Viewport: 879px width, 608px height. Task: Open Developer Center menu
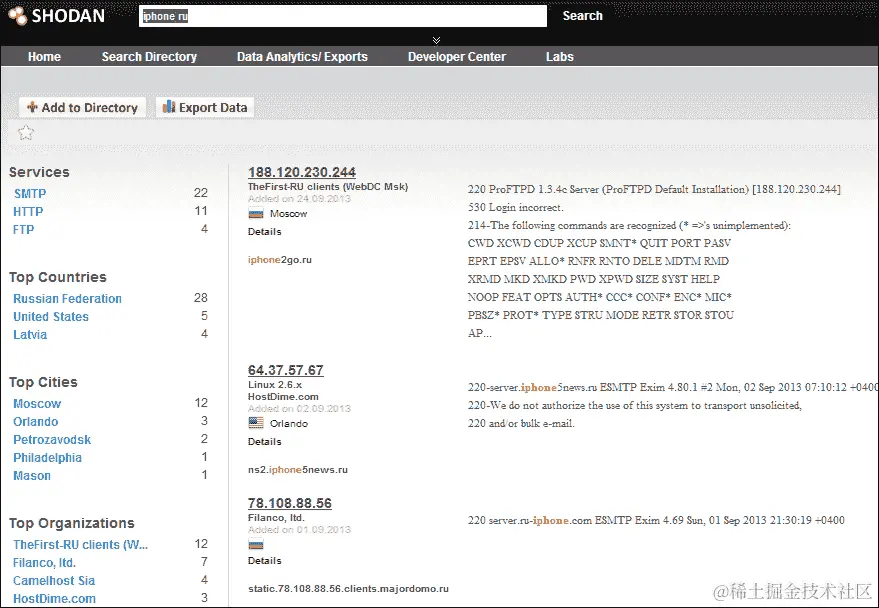[x=457, y=57]
